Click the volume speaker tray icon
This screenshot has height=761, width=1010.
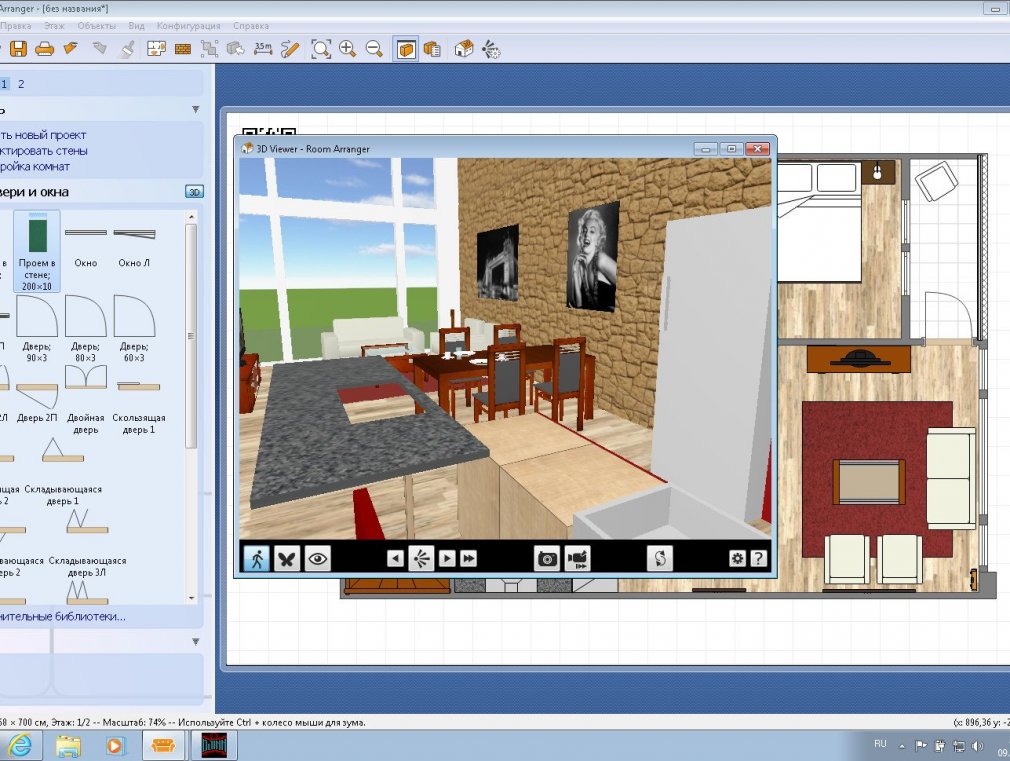point(977,746)
